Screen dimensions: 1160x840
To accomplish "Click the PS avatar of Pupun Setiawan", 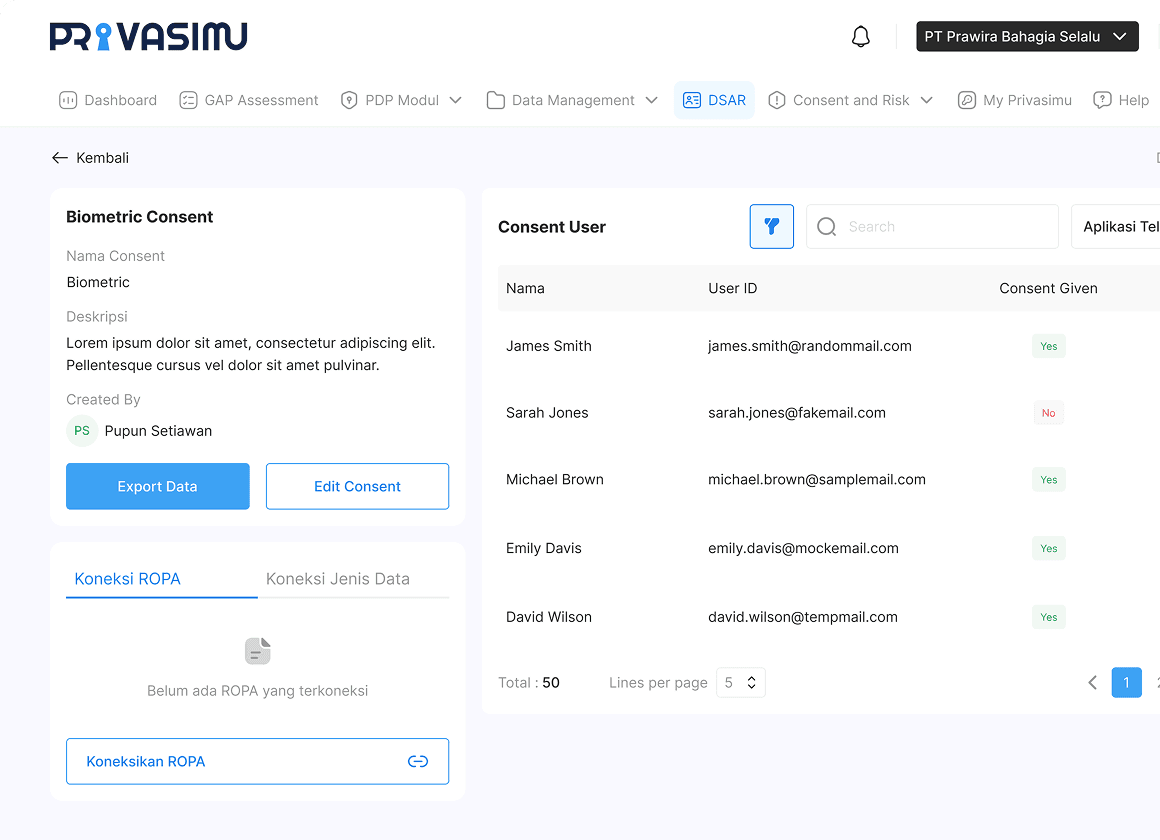I will point(82,431).
